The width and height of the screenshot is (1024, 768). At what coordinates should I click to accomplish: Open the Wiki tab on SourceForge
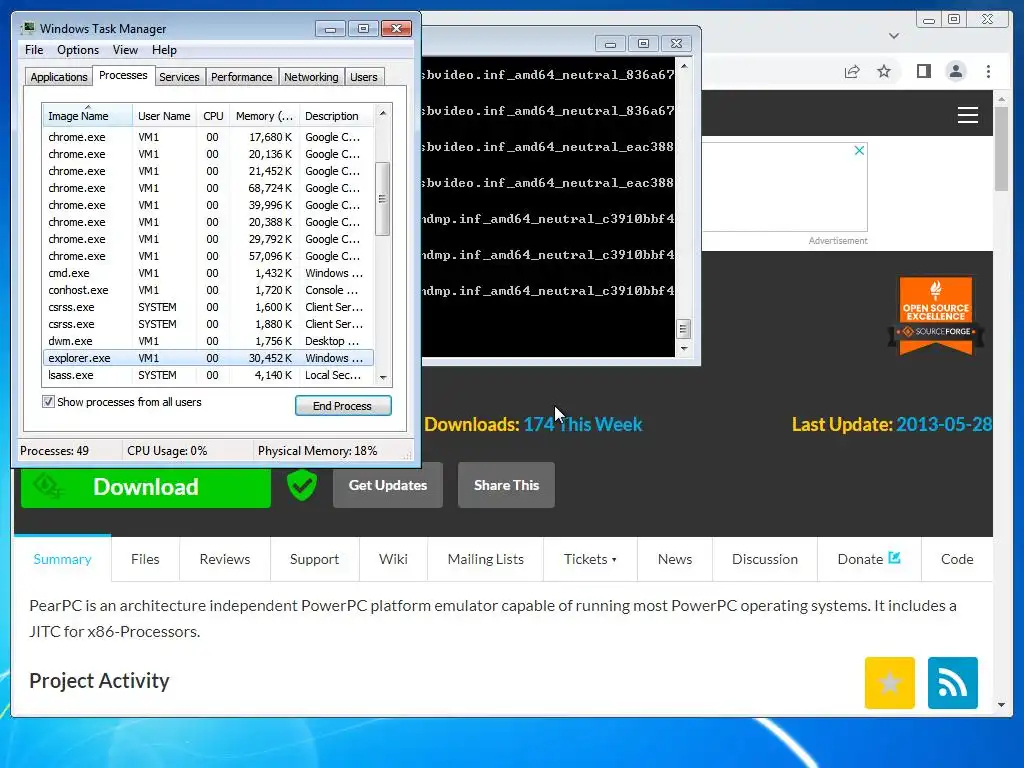pos(393,559)
